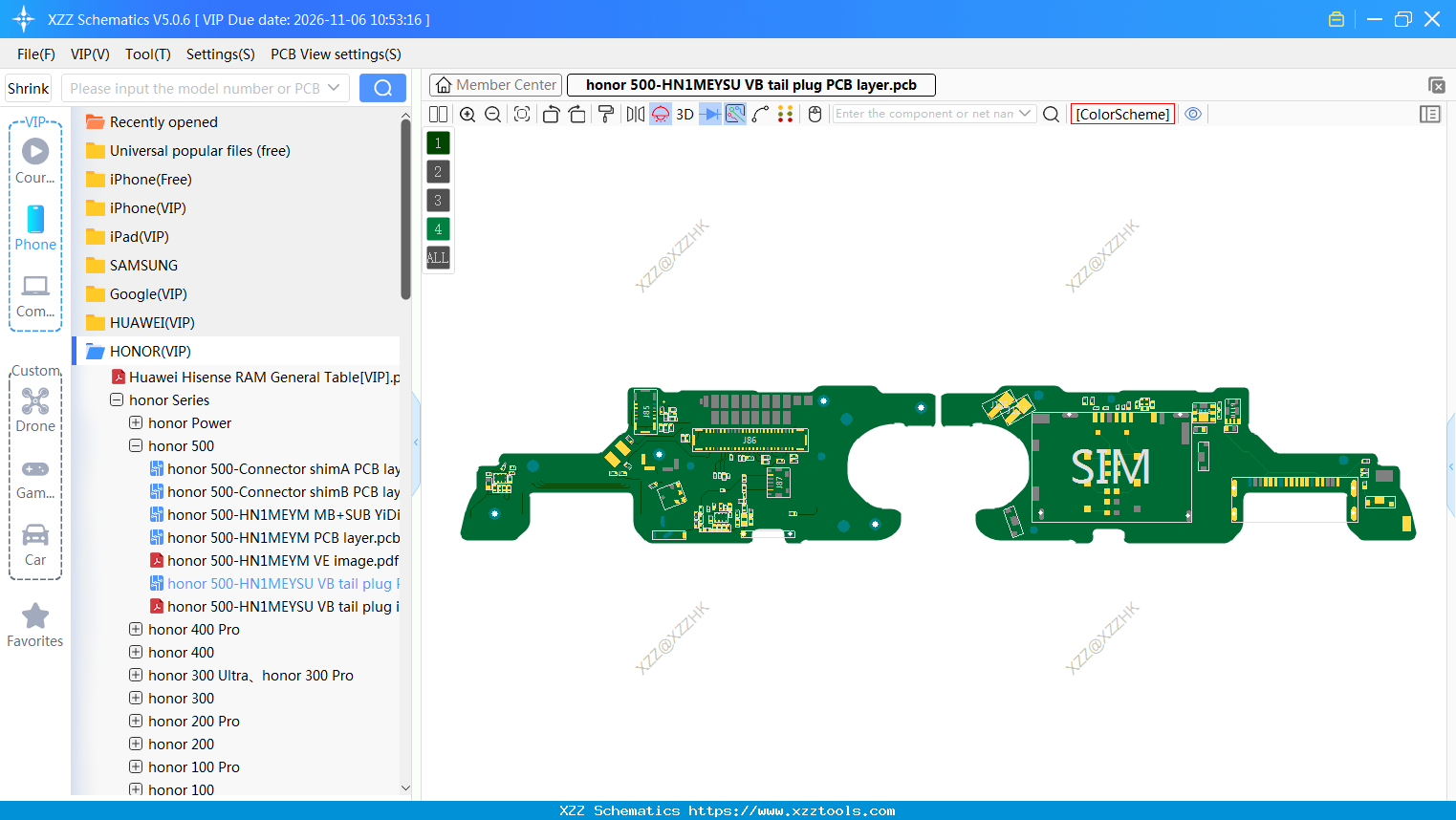The width and height of the screenshot is (1456, 820).
Task: Open the Tool menu
Action: coord(147,54)
